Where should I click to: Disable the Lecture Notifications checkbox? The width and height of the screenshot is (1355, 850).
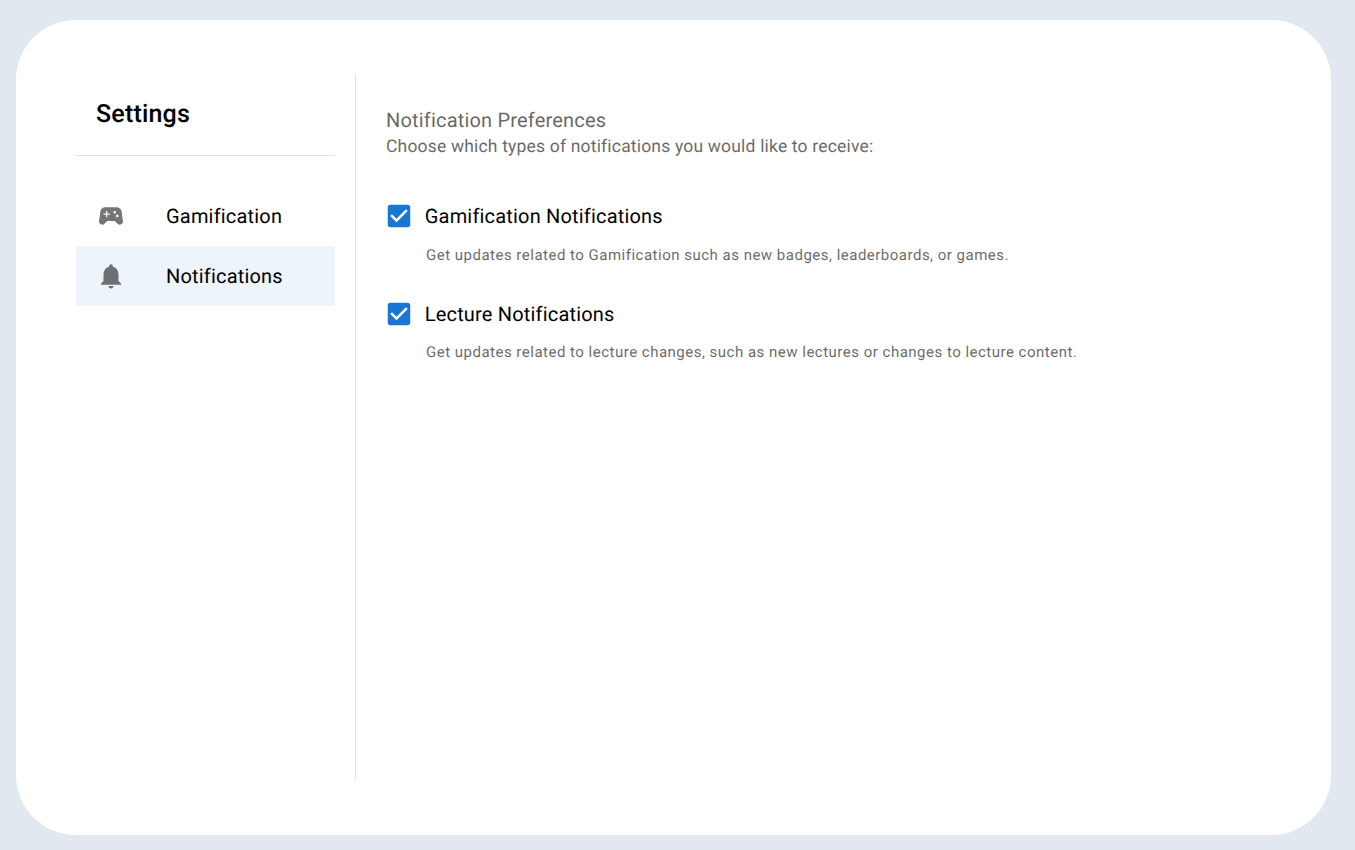(399, 314)
